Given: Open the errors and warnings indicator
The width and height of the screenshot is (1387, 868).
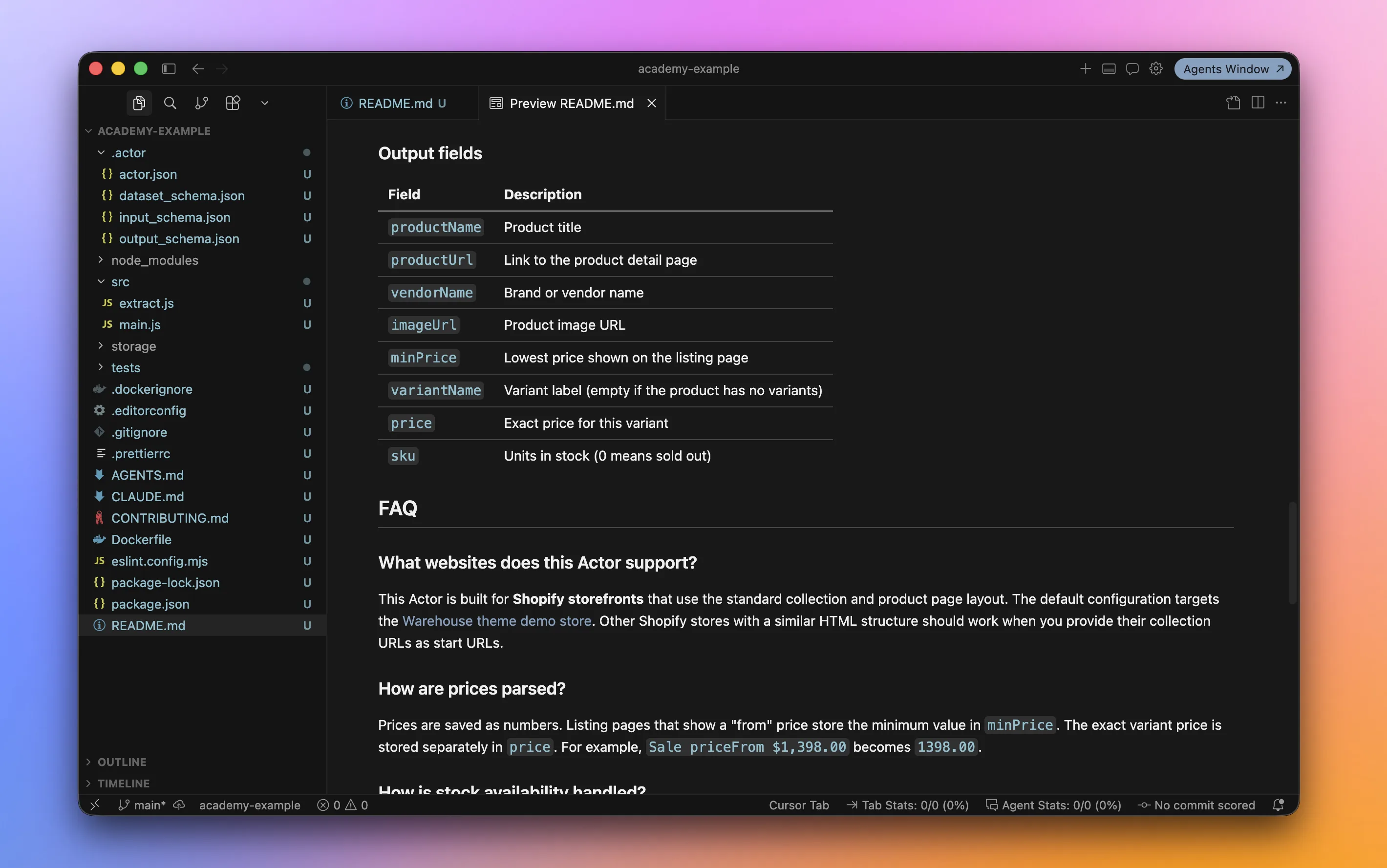Looking at the screenshot, I should click(343, 805).
